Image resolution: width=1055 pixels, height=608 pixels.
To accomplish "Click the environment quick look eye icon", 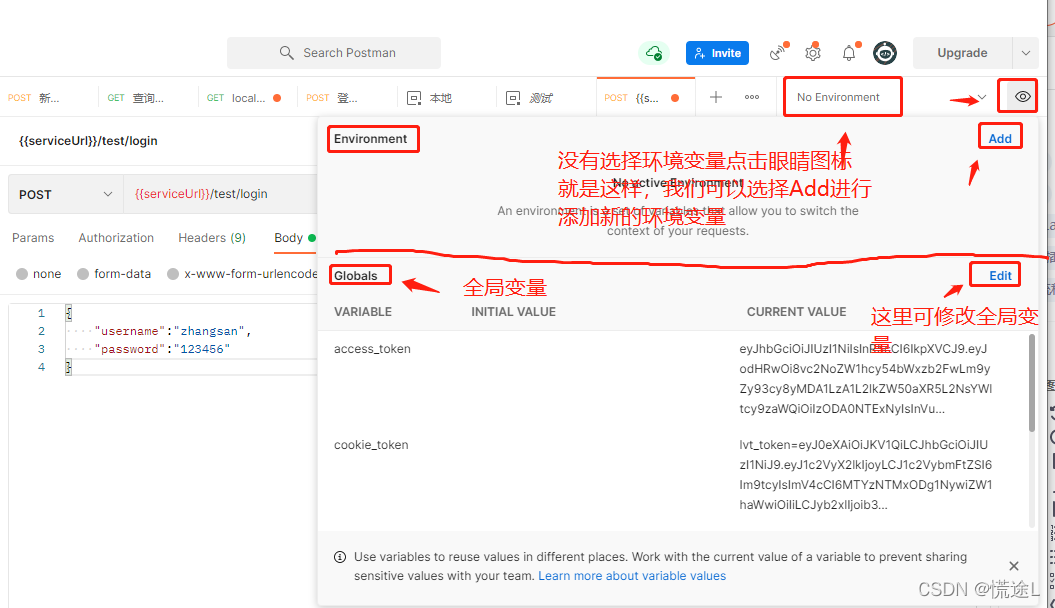I will tap(1022, 97).
